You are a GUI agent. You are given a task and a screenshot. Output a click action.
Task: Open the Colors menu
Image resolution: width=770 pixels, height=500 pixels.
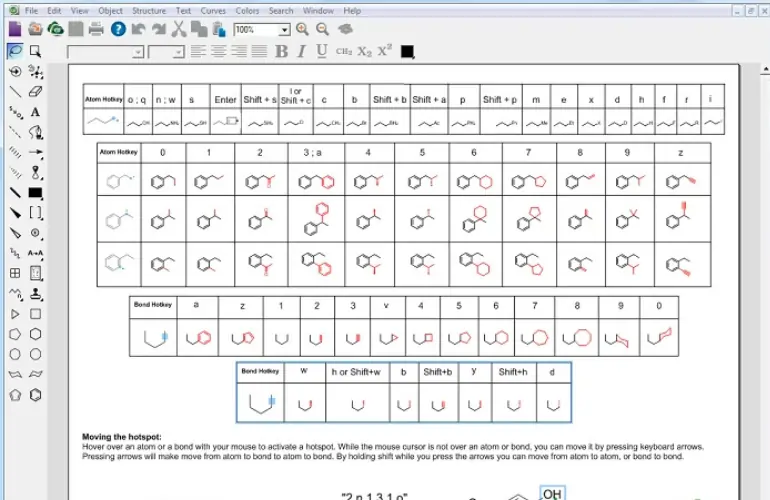click(247, 10)
